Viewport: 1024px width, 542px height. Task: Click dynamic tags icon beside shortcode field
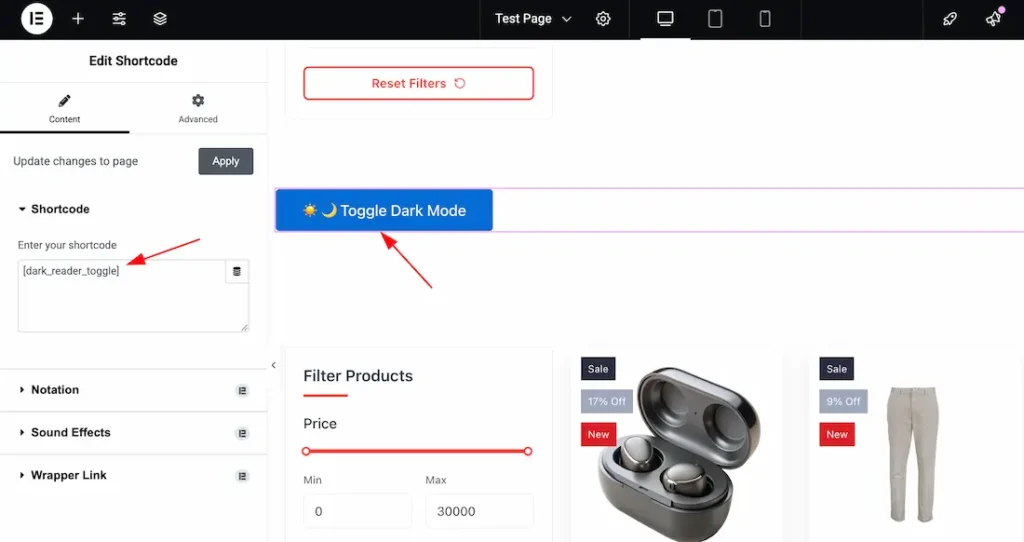coord(237,271)
